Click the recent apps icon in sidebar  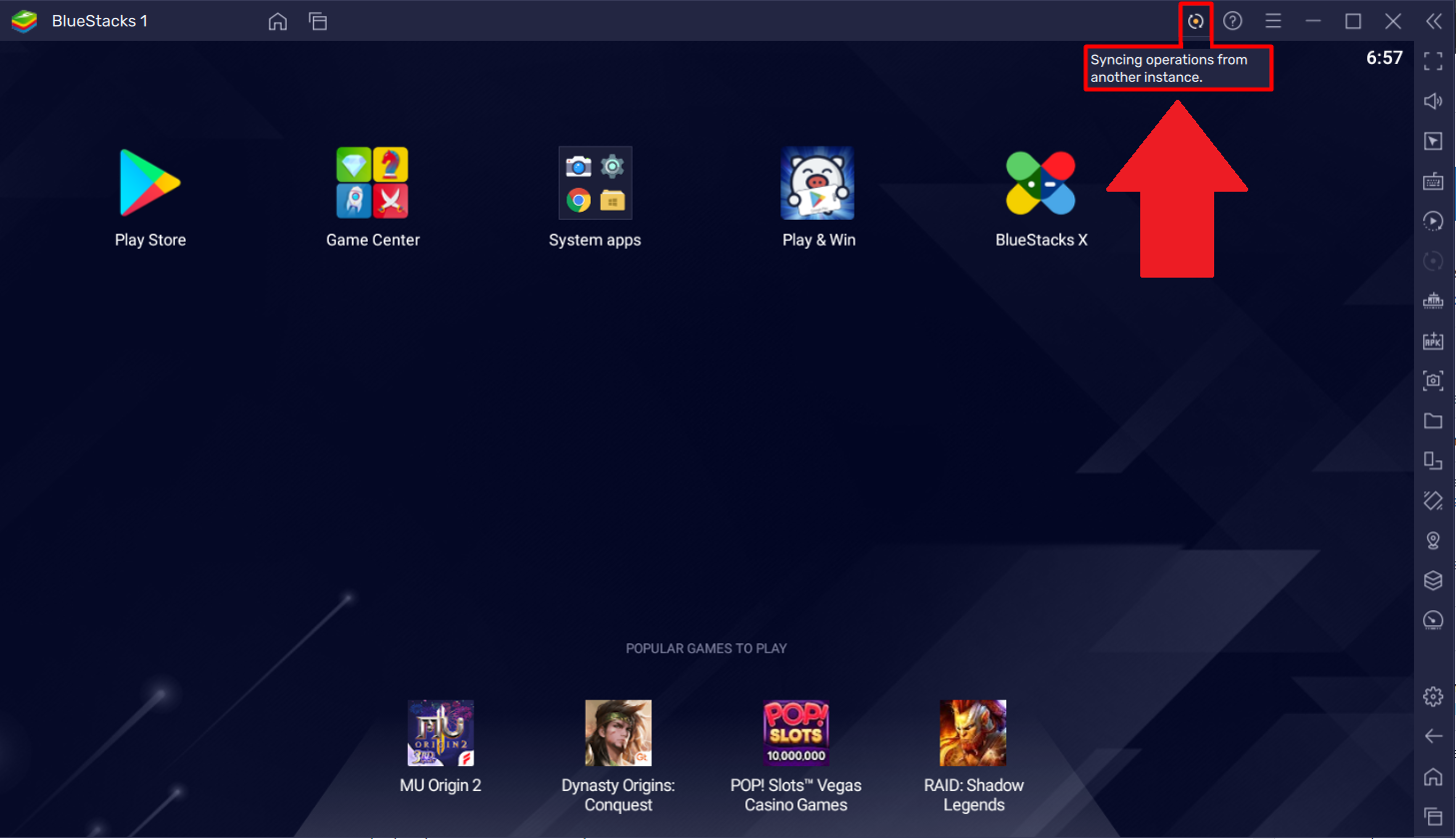[x=1433, y=816]
